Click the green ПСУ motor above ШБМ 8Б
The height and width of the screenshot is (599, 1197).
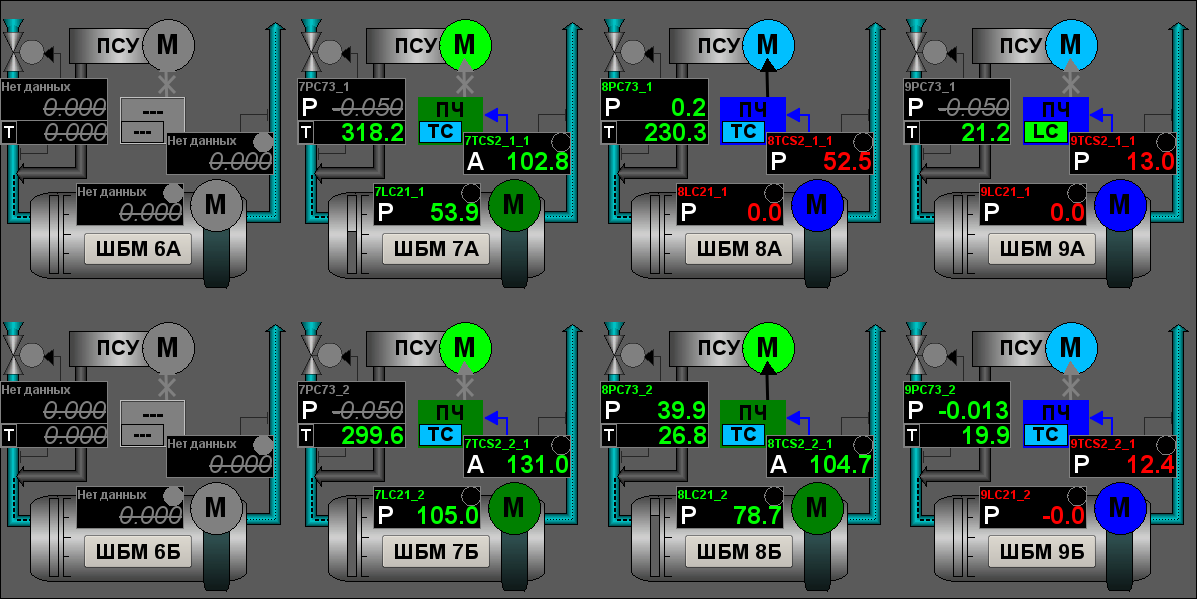[x=767, y=347]
